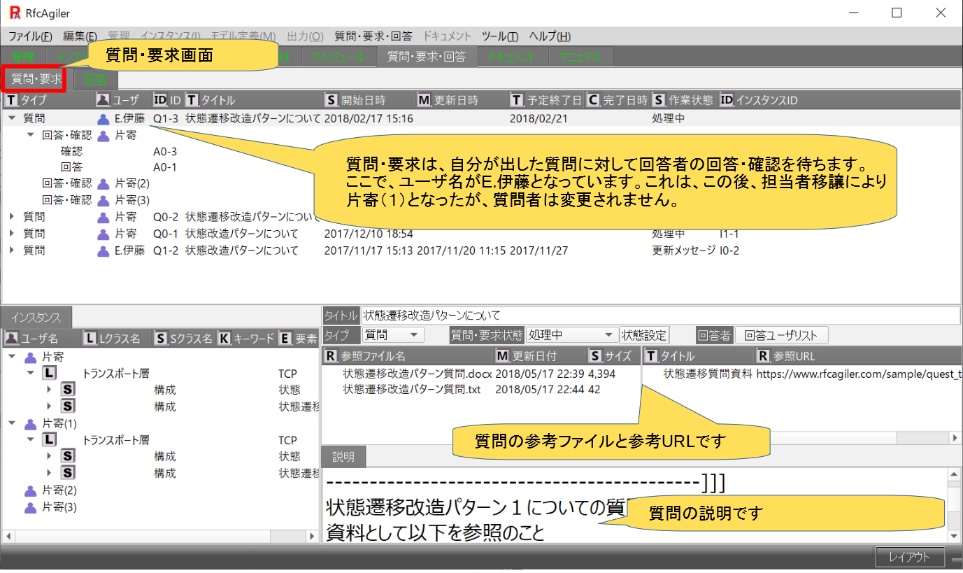Click the 状態設定 button
Screen dimensions: 963x573
[644, 335]
